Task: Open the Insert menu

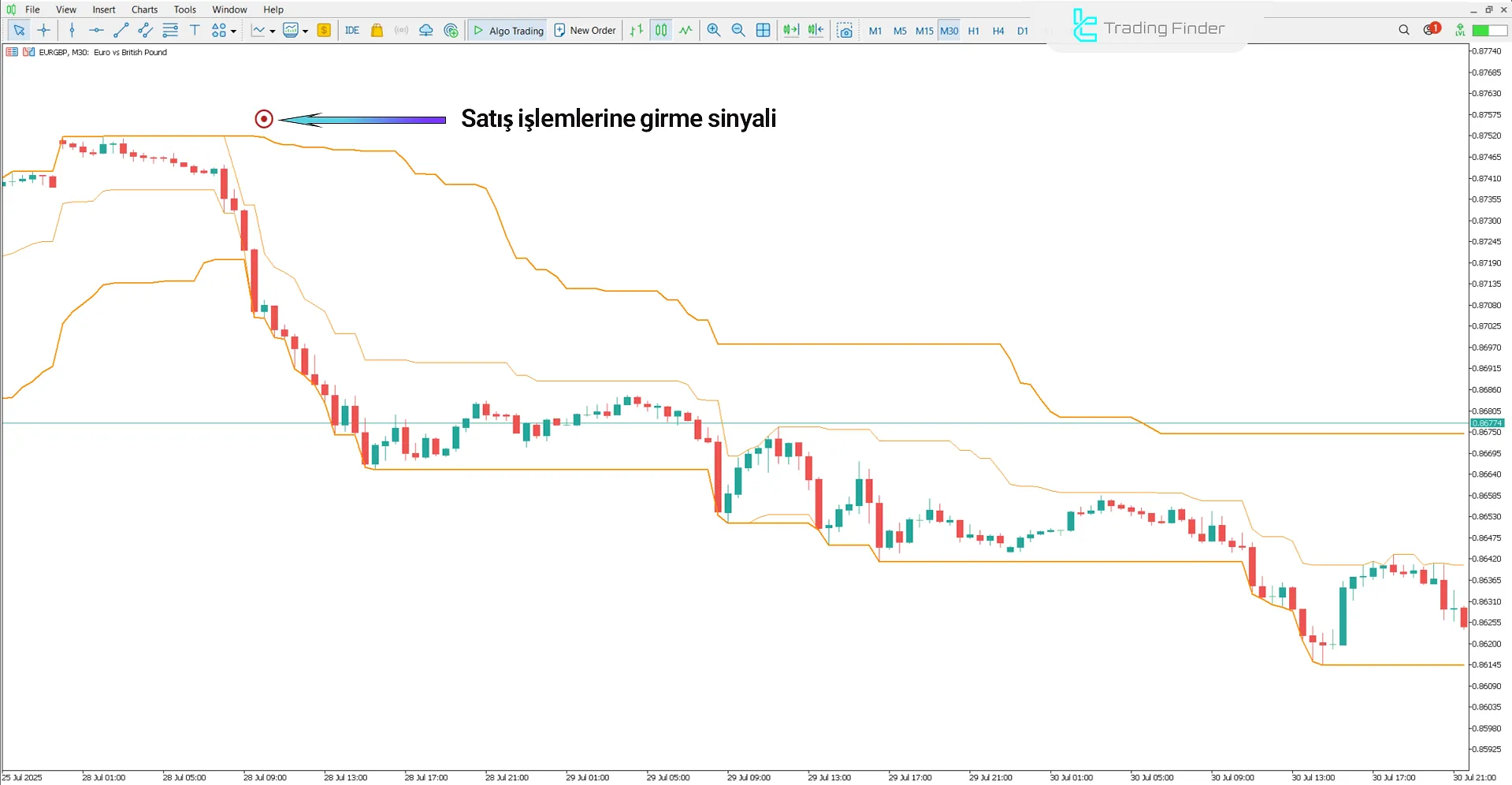Action: [x=103, y=9]
